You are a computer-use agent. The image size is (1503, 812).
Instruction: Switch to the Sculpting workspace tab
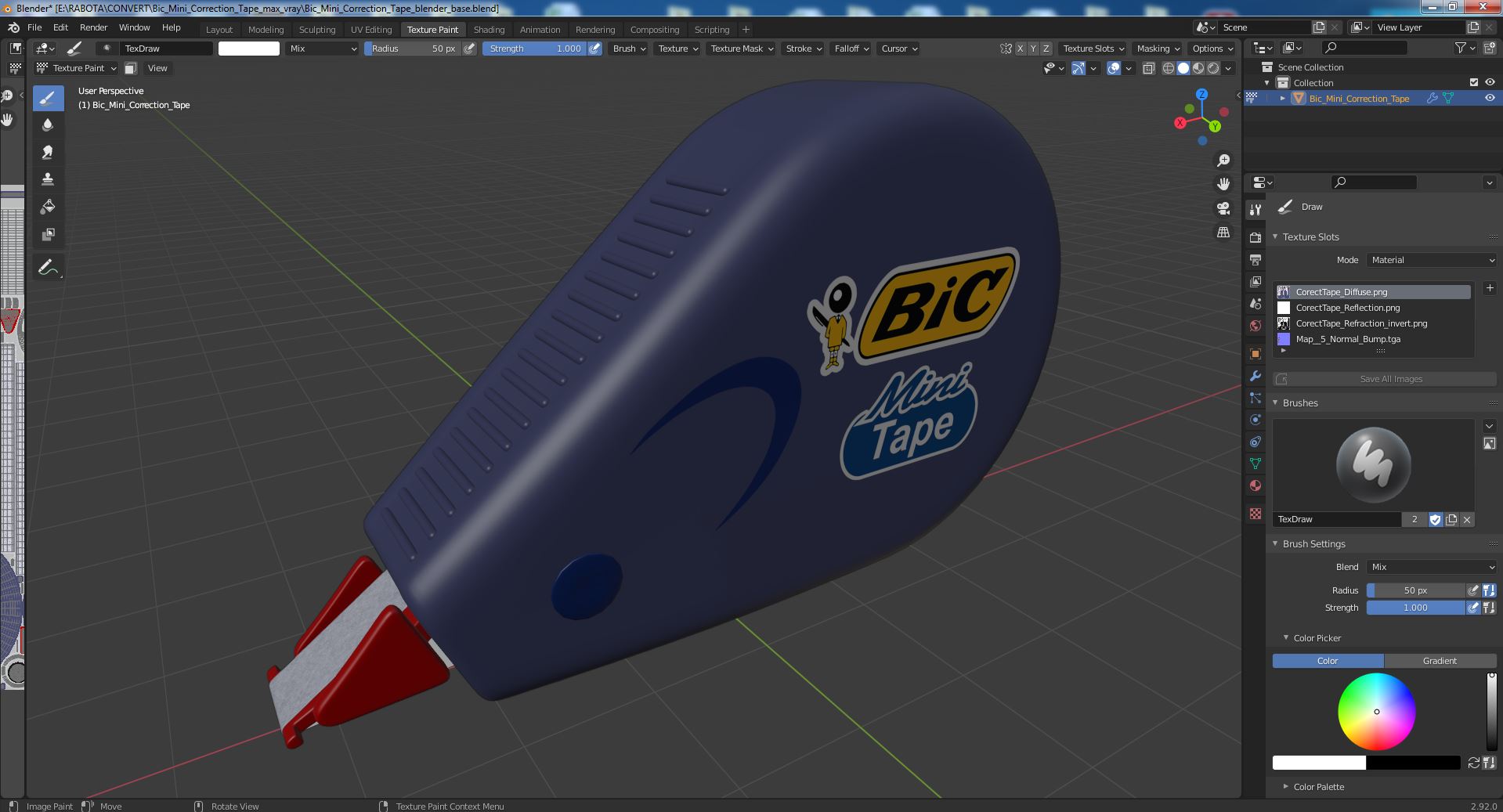click(x=317, y=30)
